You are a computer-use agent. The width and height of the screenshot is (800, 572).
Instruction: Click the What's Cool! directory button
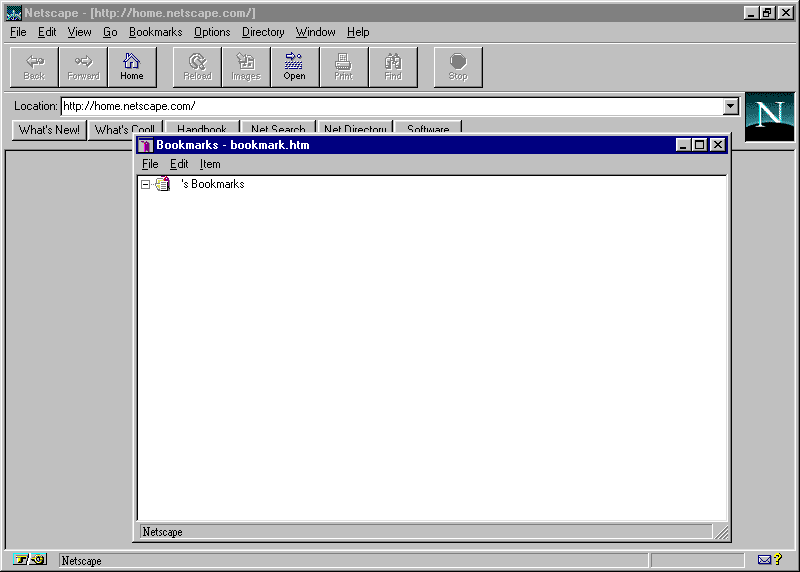[x=125, y=128]
